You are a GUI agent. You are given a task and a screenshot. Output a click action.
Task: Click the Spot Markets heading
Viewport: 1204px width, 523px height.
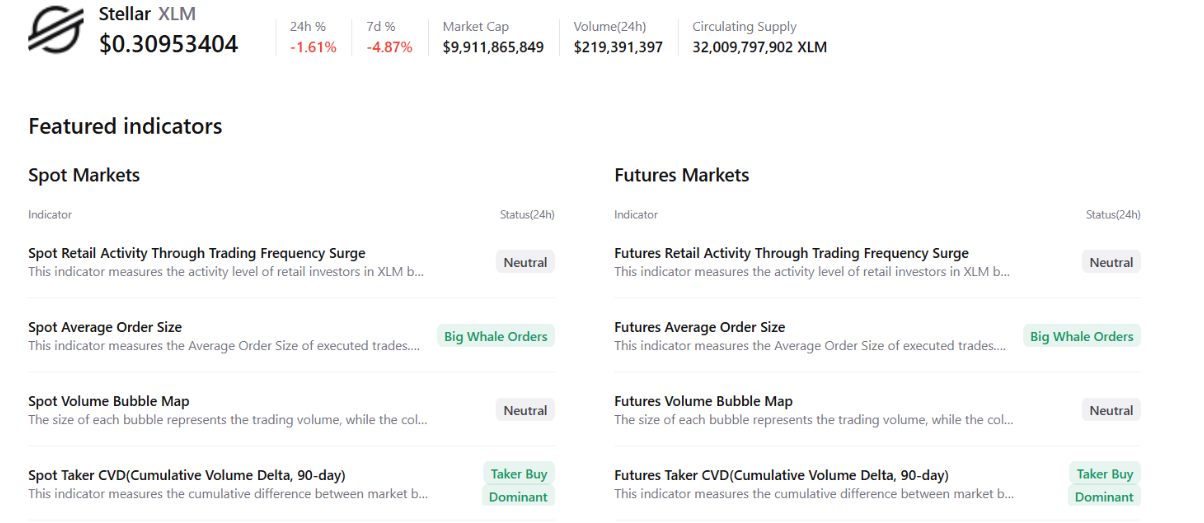pos(84,176)
